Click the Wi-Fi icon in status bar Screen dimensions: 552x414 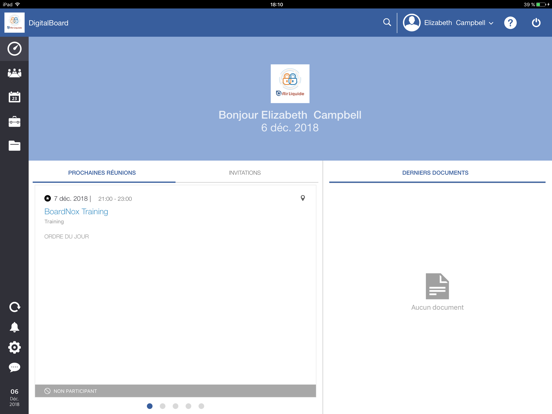click(18, 4)
